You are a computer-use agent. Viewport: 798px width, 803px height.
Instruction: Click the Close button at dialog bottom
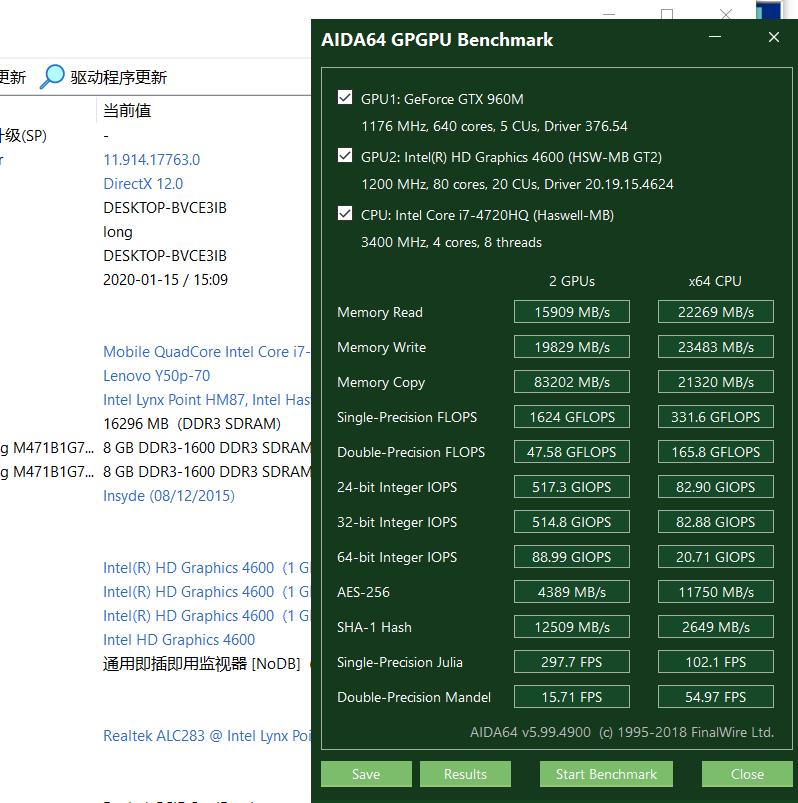(746, 774)
